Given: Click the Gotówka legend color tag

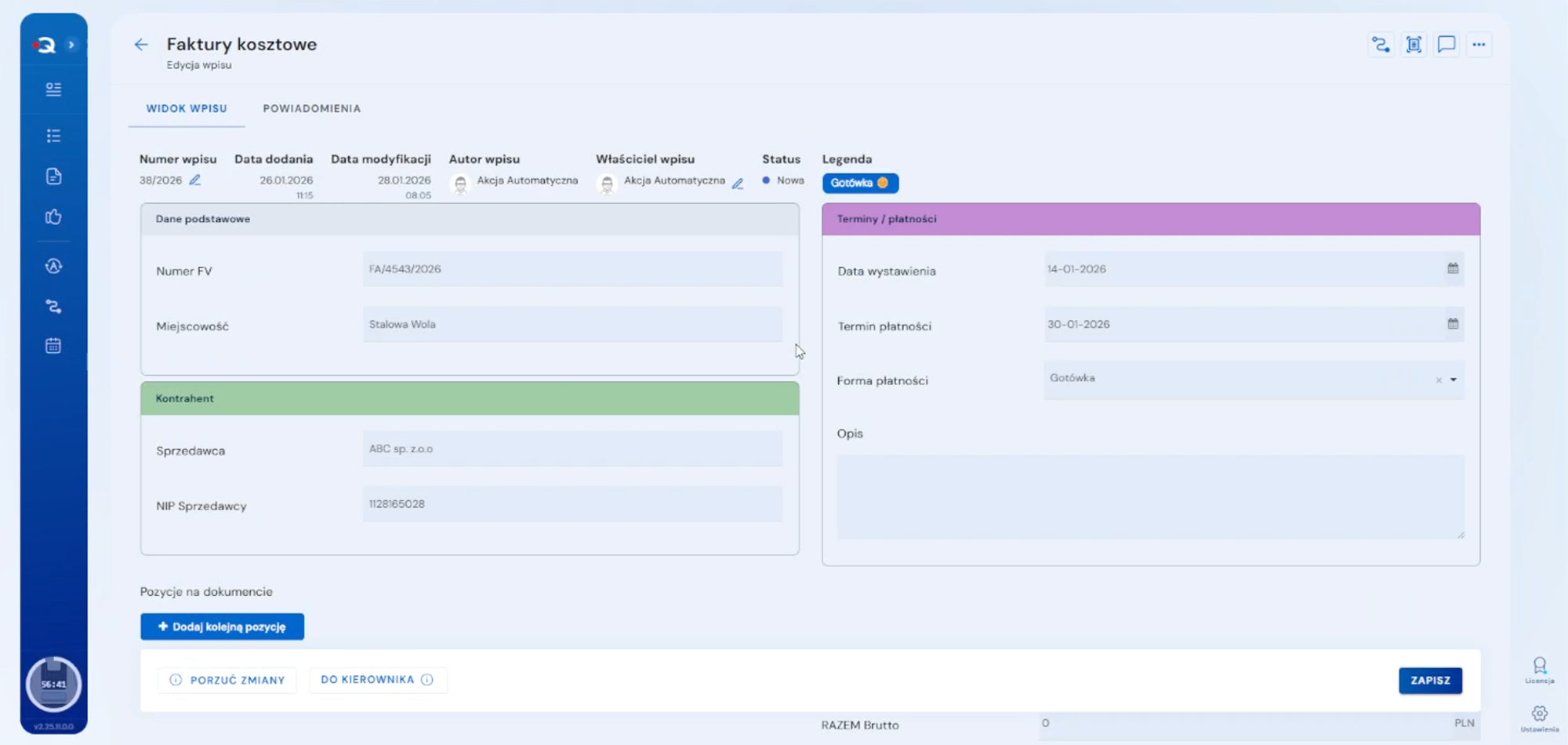Looking at the screenshot, I should tap(860, 183).
